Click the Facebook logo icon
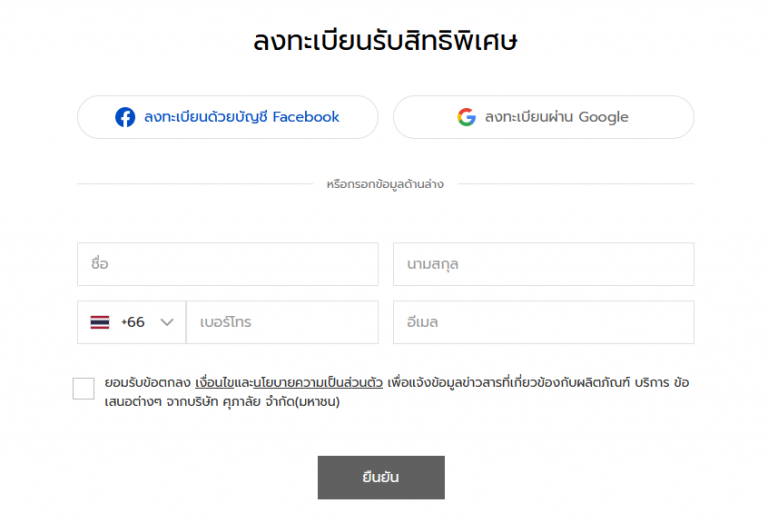The image size is (768, 523). click(x=125, y=117)
